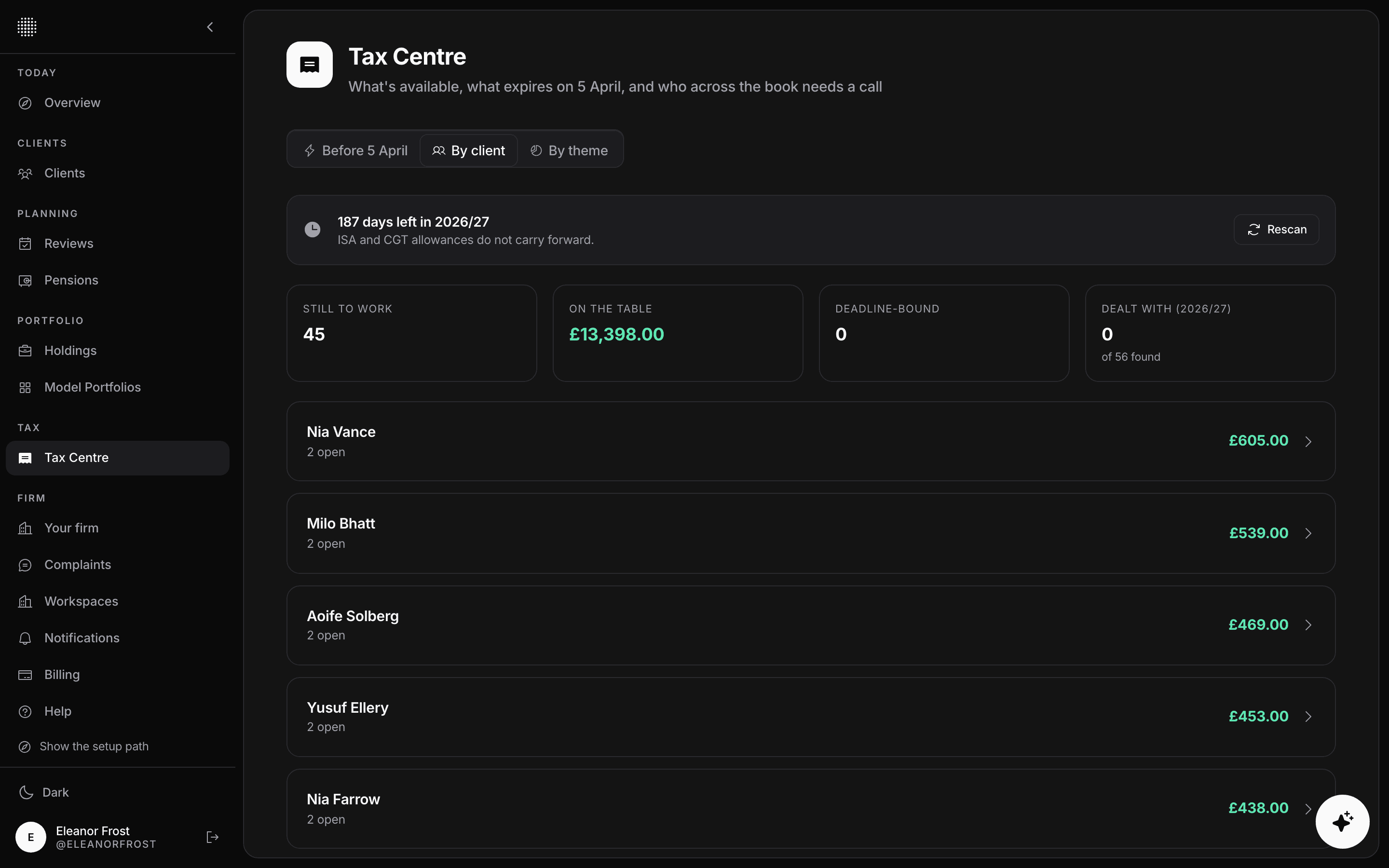Click the Dealt With (2026/27) stat card
Image resolution: width=1389 pixels, height=868 pixels.
(1211, 333)
